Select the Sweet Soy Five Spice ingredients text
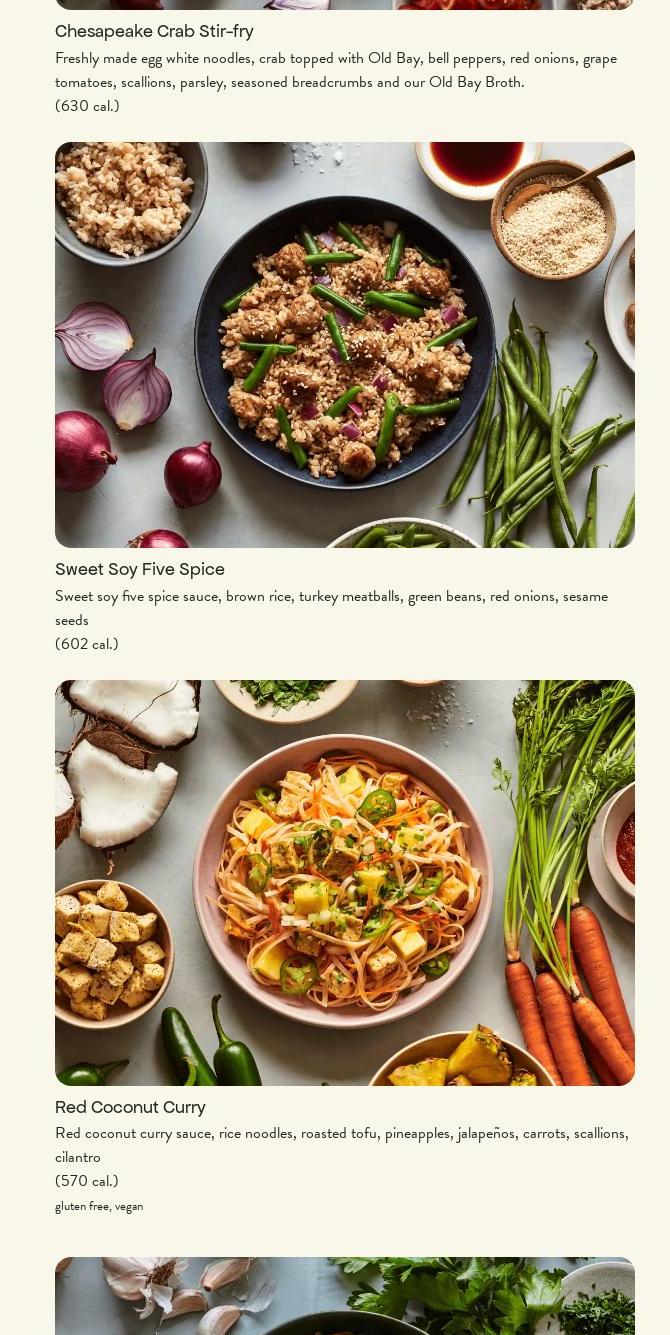 (332, 608)
